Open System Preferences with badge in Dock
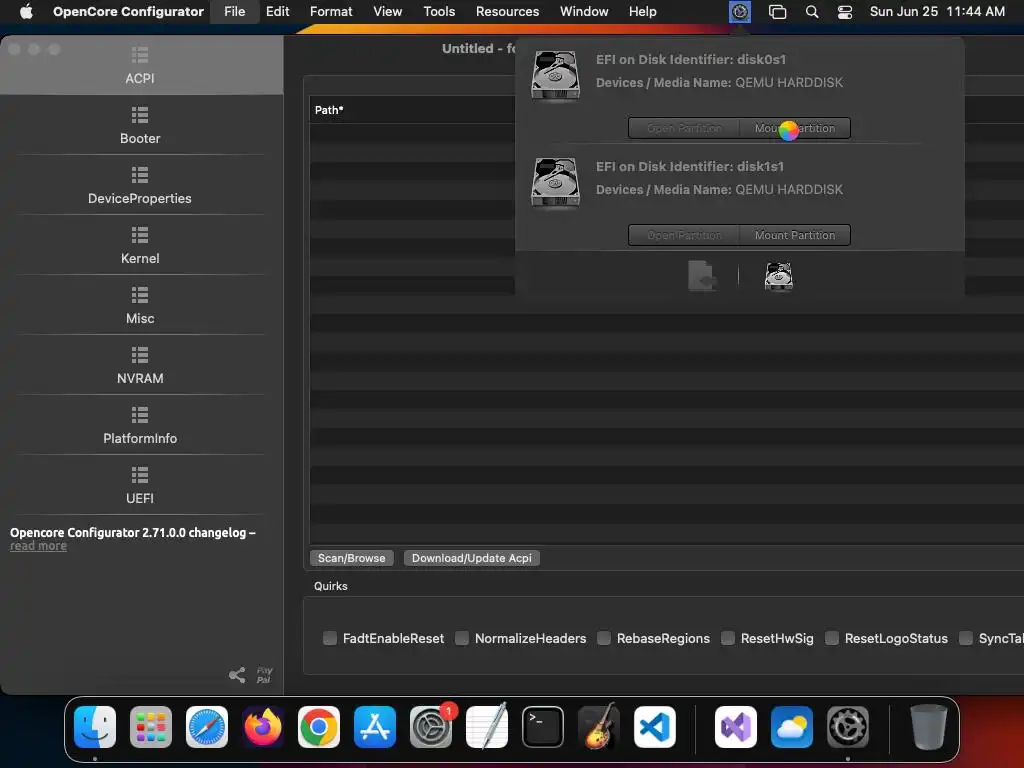The width and height of the screenshot is (1024, 768). (x=431, y=727)
